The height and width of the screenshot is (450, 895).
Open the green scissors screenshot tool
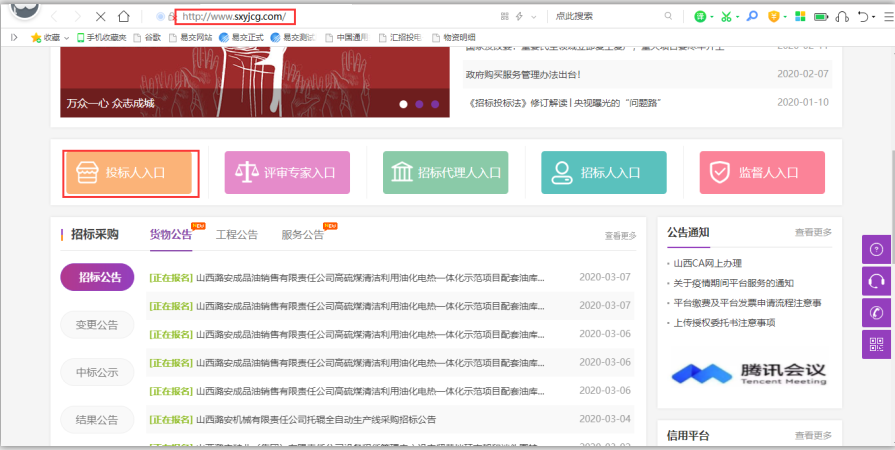coord(726,17)
